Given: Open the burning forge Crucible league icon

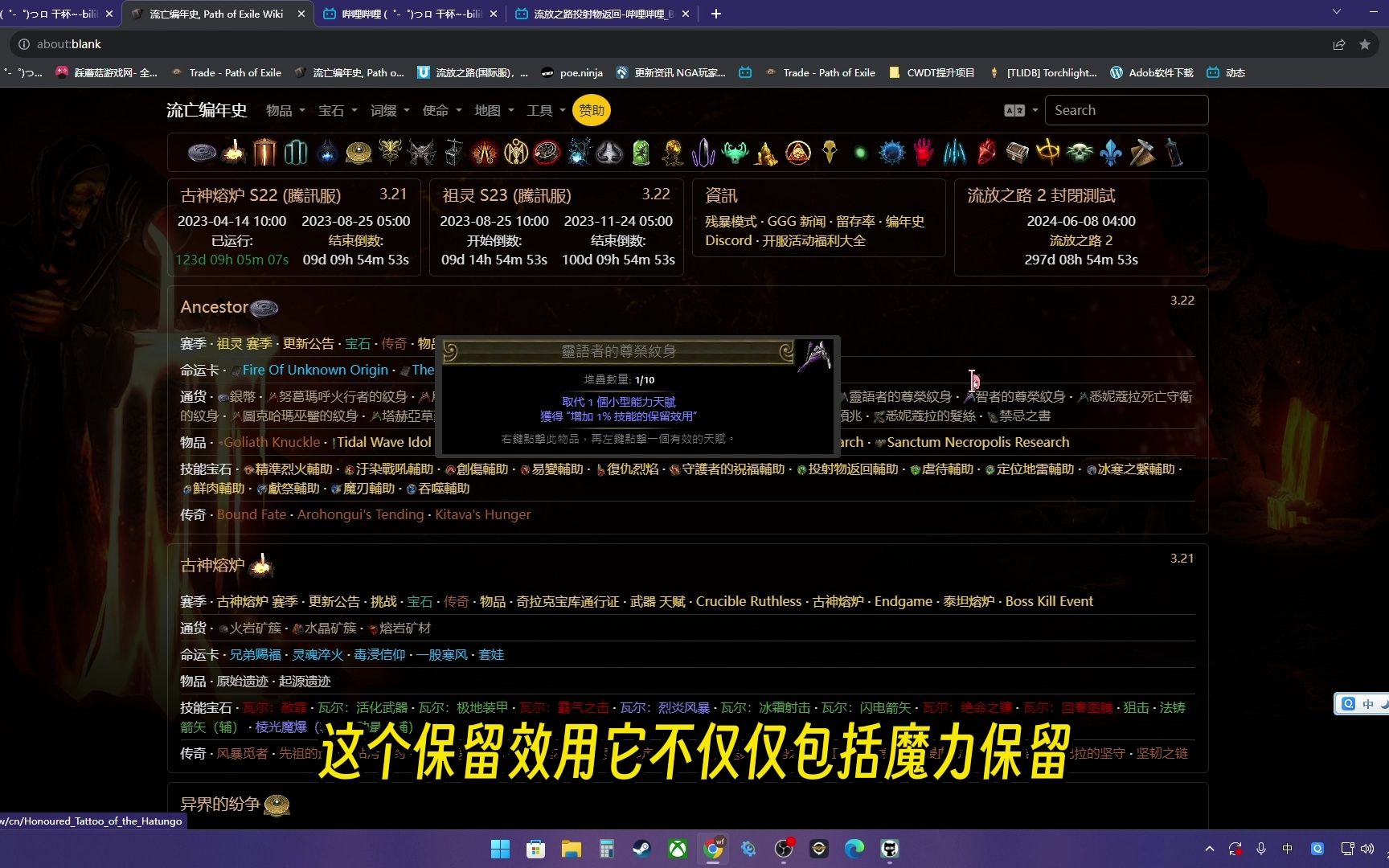Looking at the screenshot, I should tap(234, 152).
